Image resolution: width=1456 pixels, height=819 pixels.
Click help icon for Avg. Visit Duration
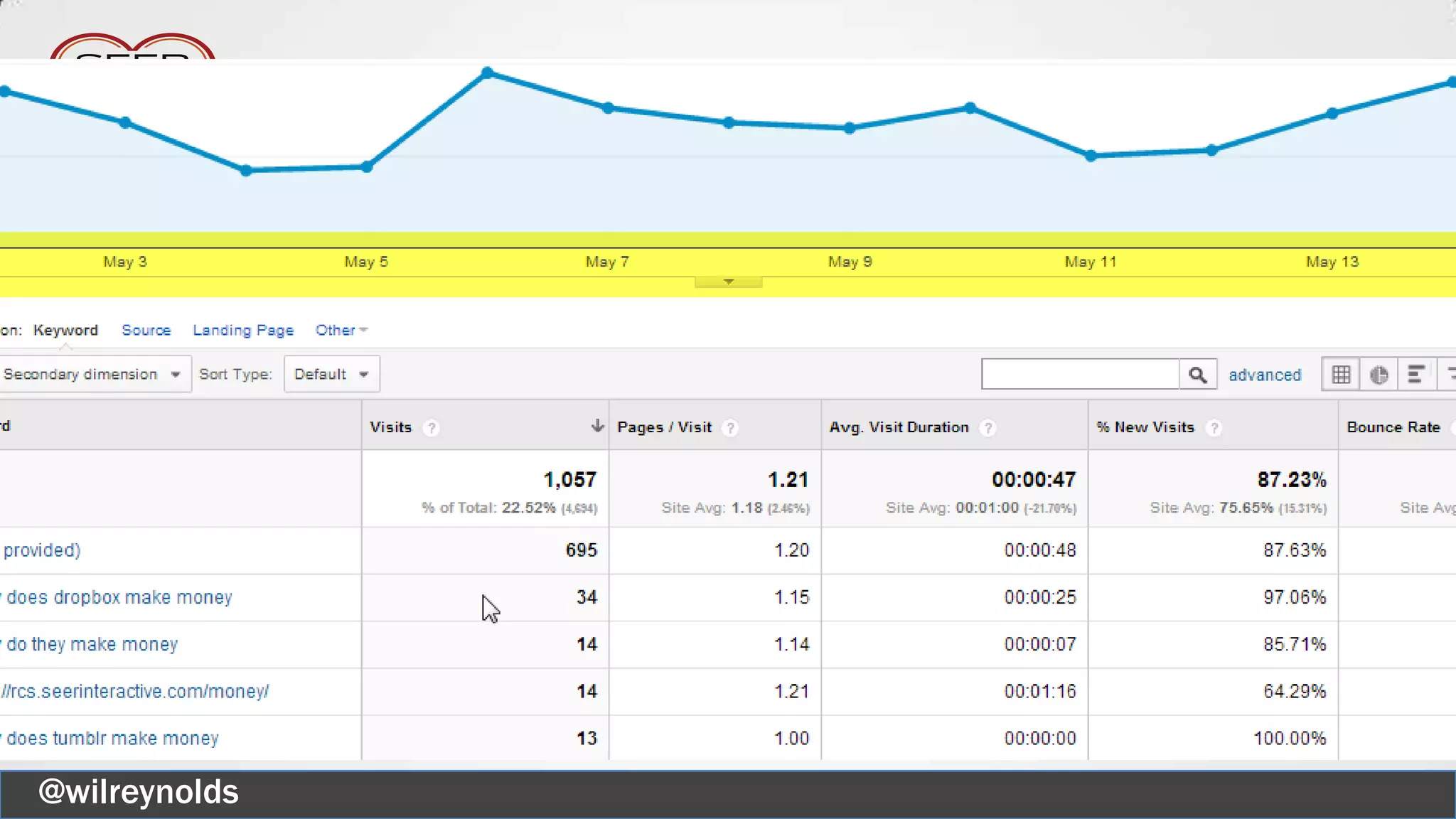click(987, 428)
